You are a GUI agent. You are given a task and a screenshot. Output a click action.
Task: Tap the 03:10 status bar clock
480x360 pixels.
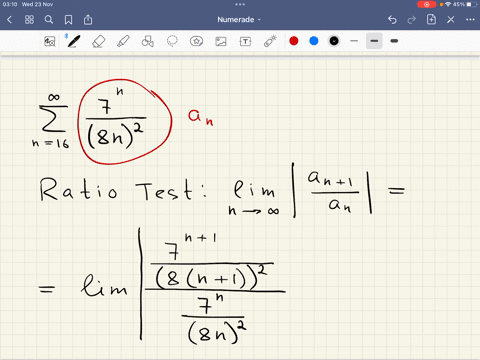click(x=10, y=4)
